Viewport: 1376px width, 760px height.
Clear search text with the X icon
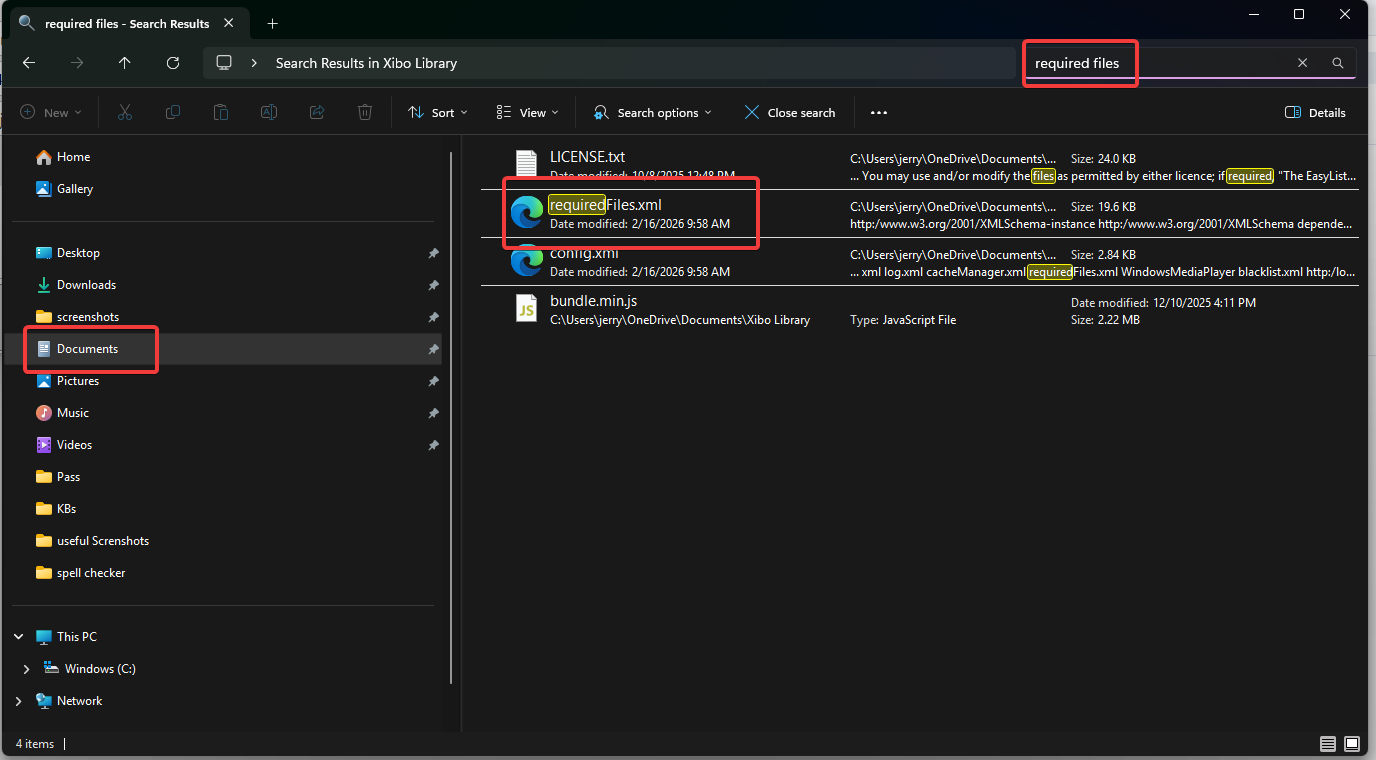(x=1302, y=63)
